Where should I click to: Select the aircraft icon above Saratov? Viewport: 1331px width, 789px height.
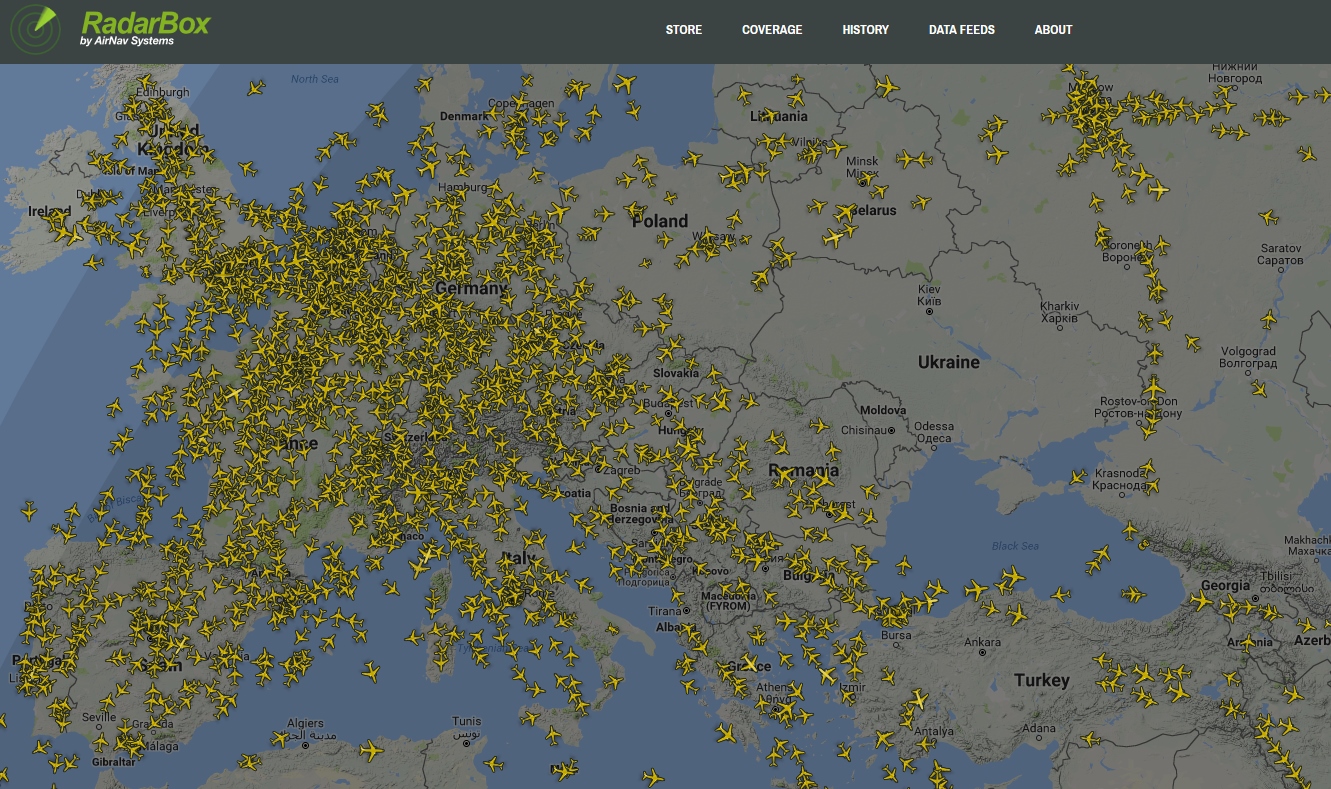pyautogui.click(x=1269, y=217)
